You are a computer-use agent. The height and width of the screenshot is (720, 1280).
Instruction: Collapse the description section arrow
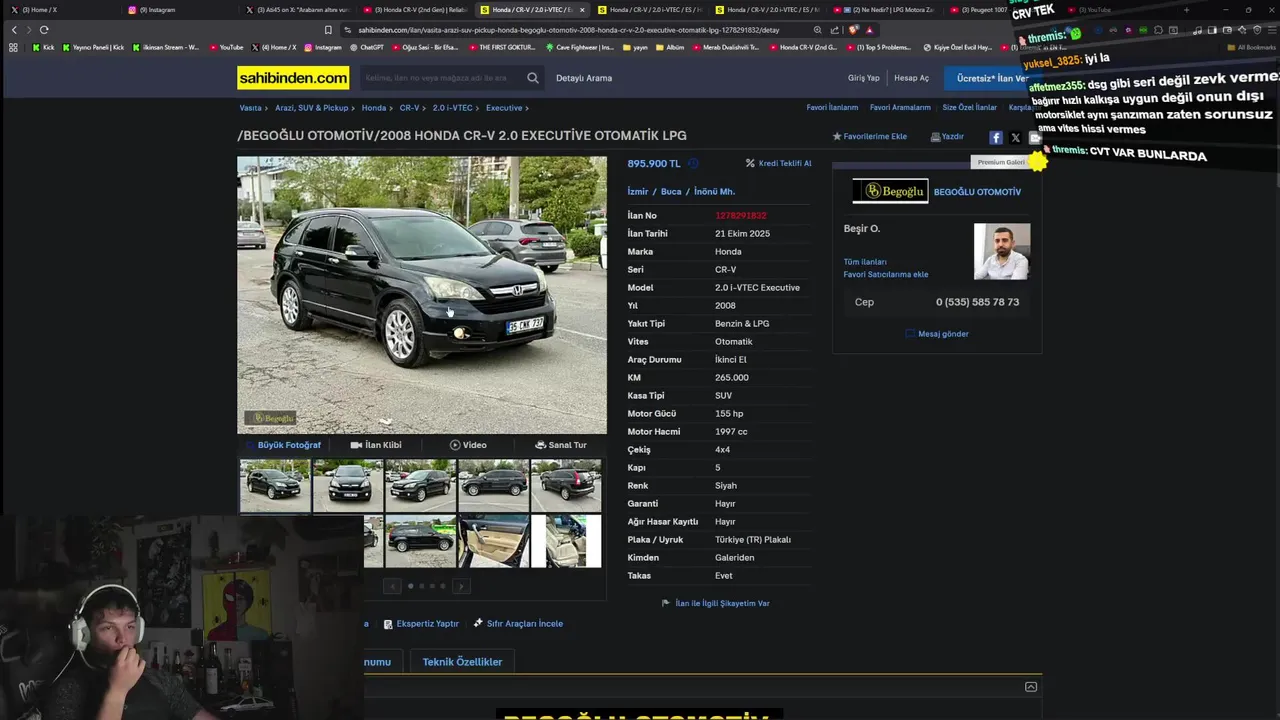pos(1031,687)
